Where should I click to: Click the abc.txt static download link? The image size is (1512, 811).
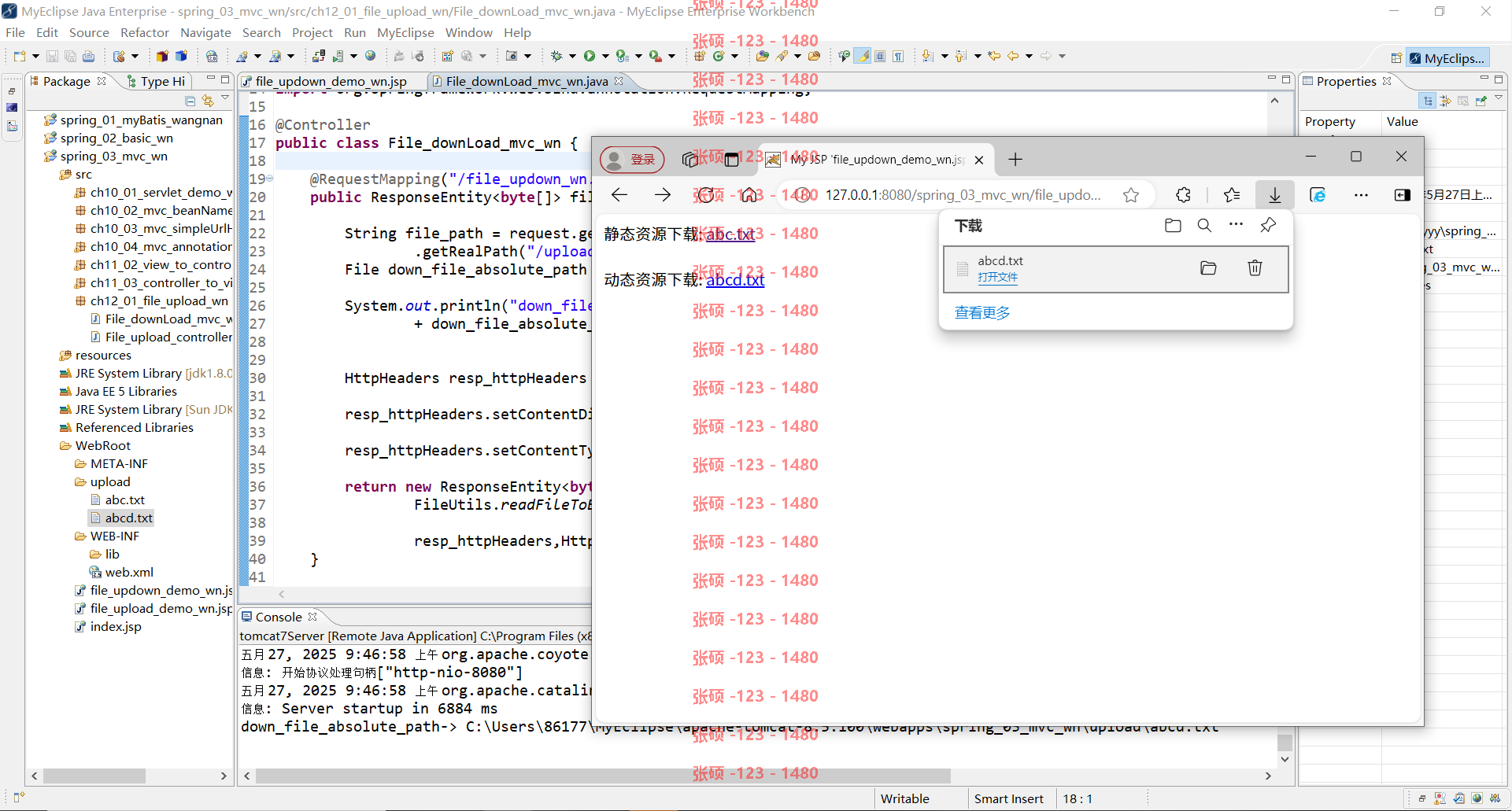point(730,234)
